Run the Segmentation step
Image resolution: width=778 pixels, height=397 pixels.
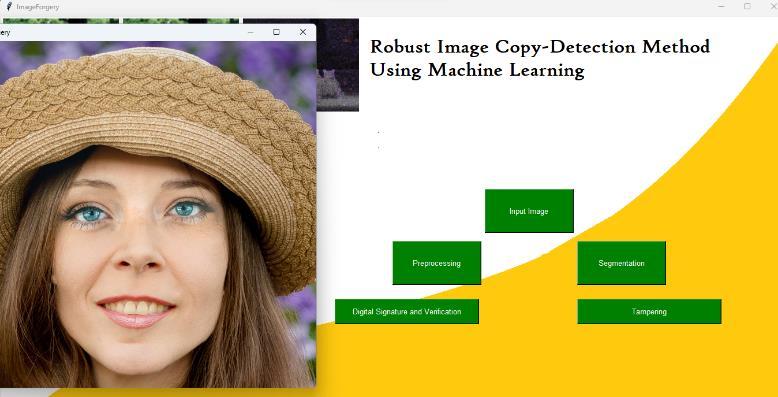point(621,263)
